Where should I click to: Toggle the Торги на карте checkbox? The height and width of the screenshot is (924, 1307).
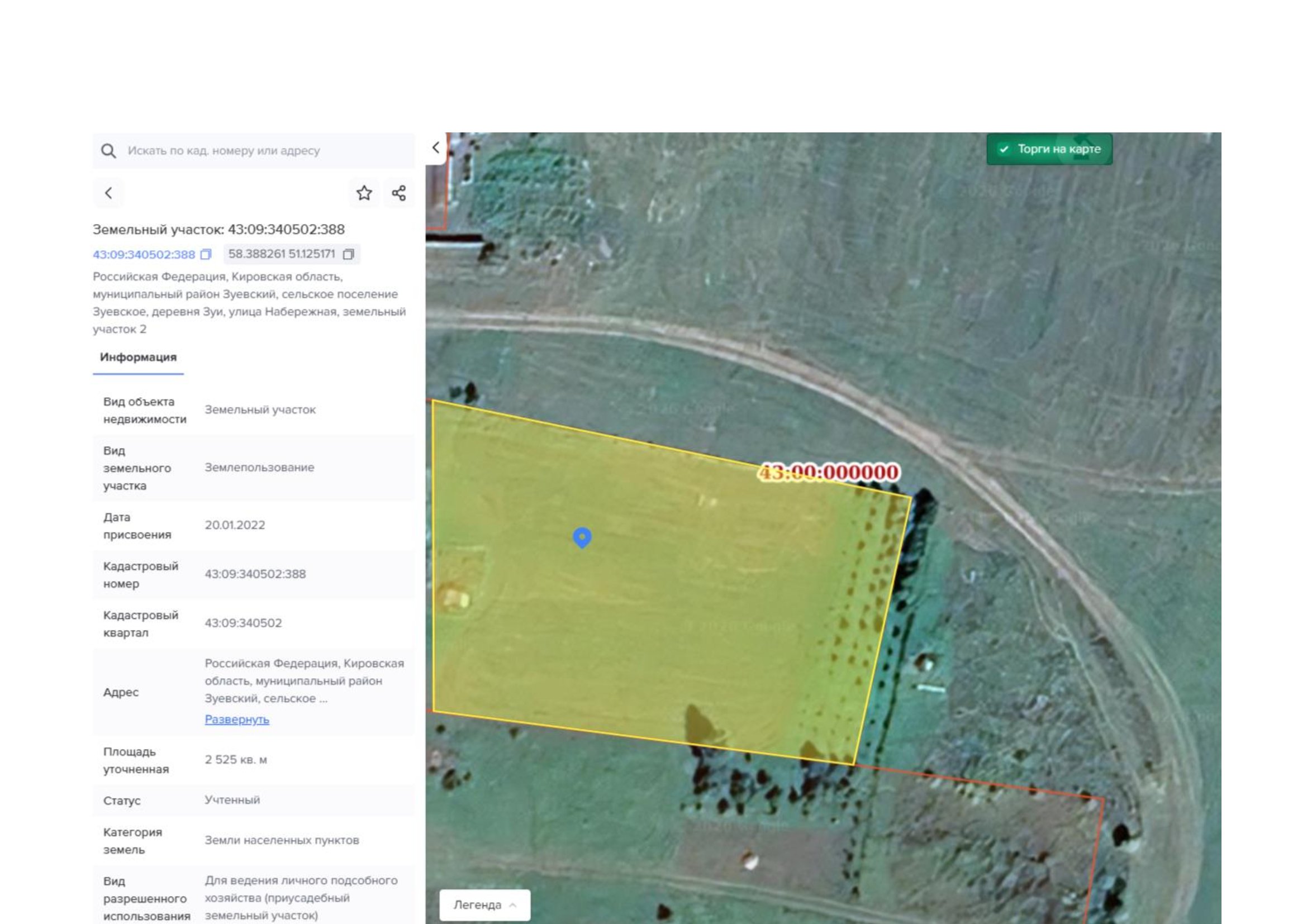coord(1004,149)
